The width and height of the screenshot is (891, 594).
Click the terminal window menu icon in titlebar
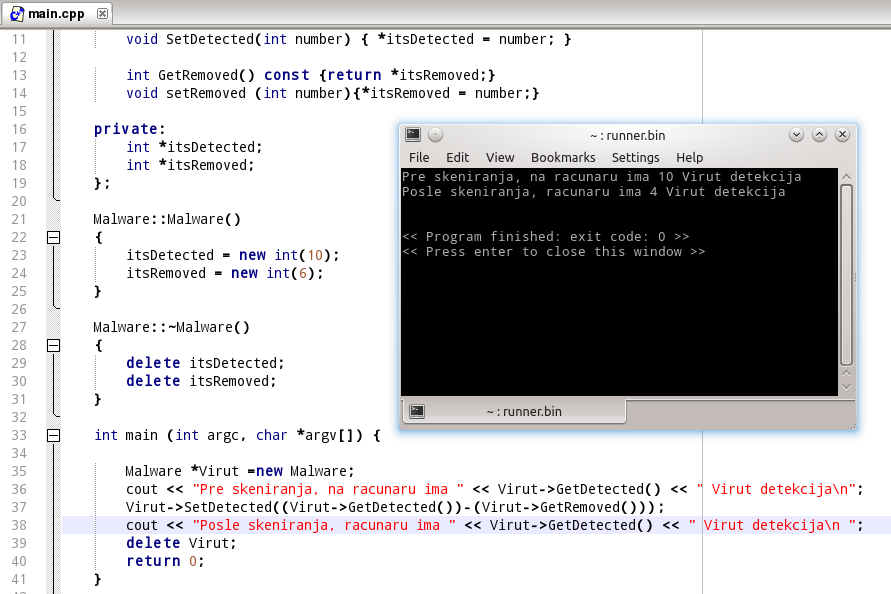pos(413,135)
